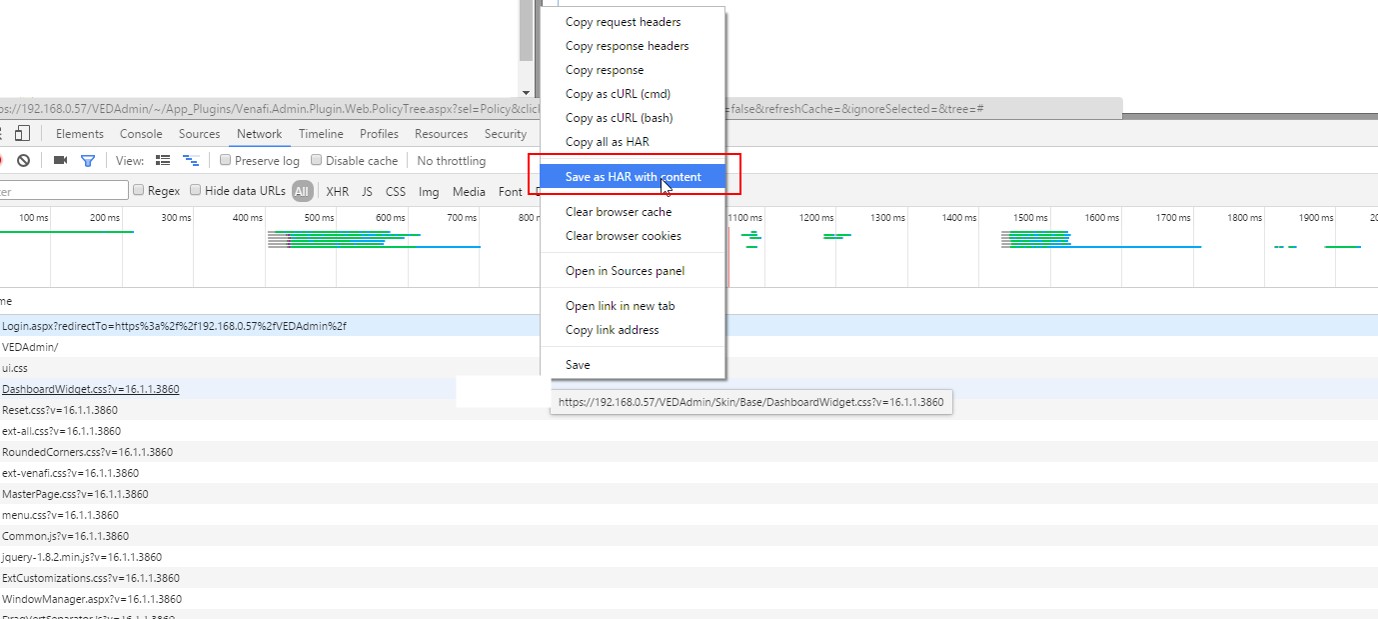The width and height of the screenshot is (1378, 619).
Task: Open the Timeline tab
Action: pos(321,134)
